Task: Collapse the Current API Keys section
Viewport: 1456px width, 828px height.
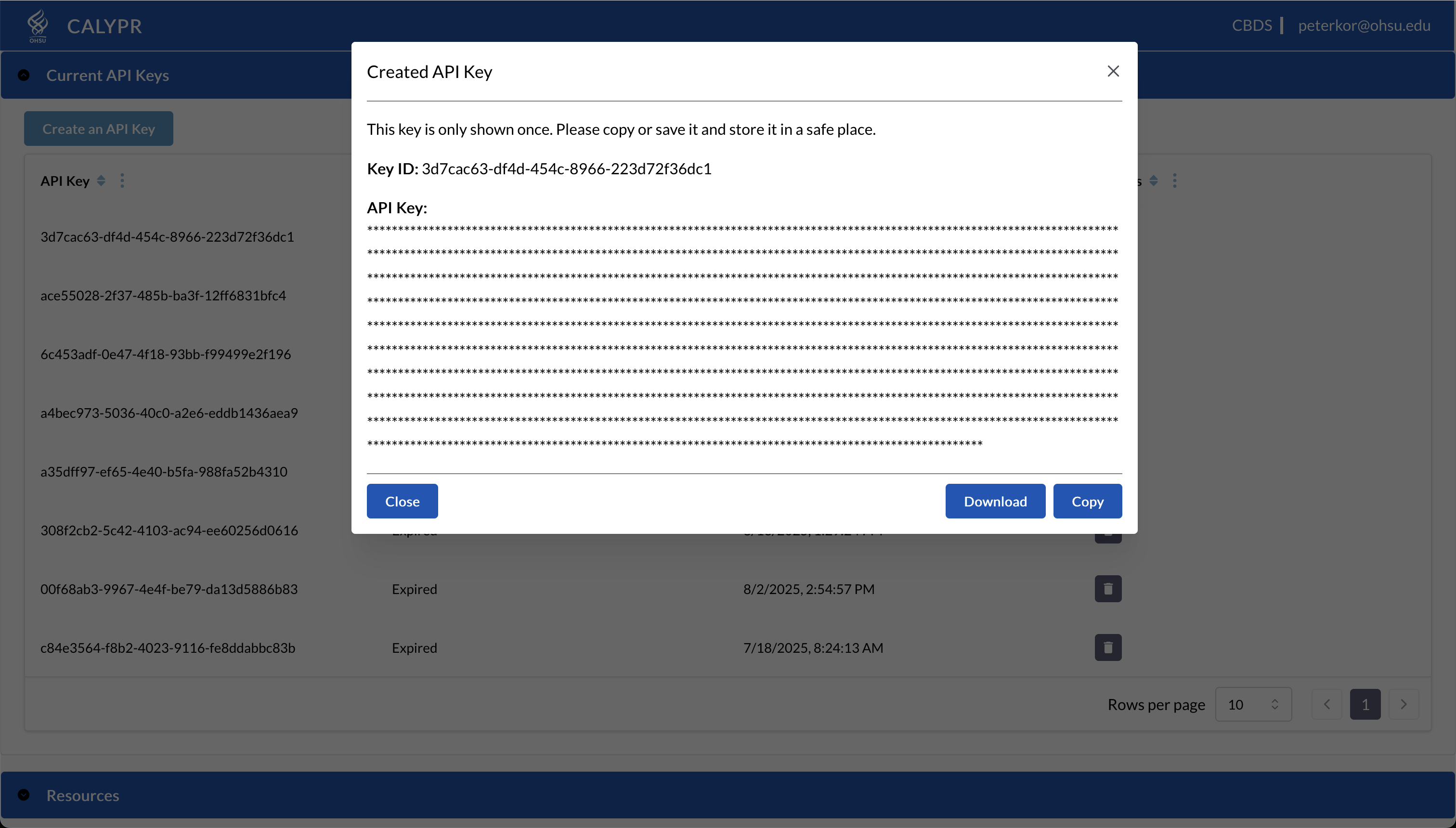Action: (24, 75)
